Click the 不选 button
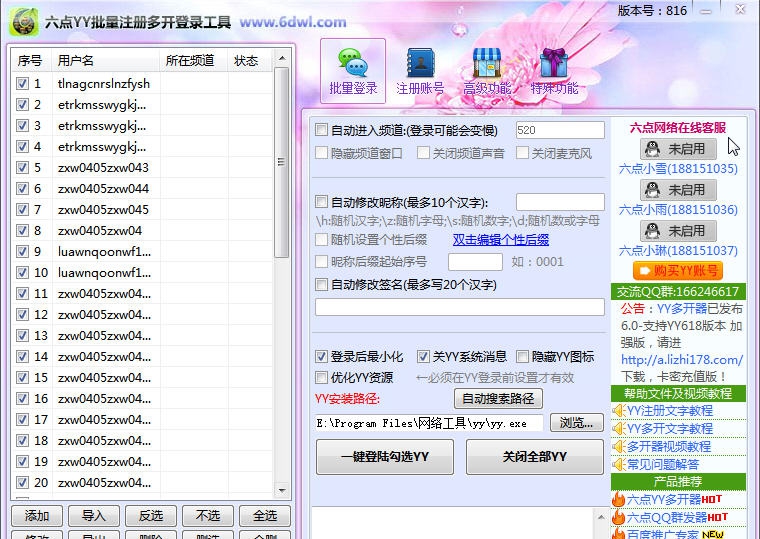 [207, 516]
